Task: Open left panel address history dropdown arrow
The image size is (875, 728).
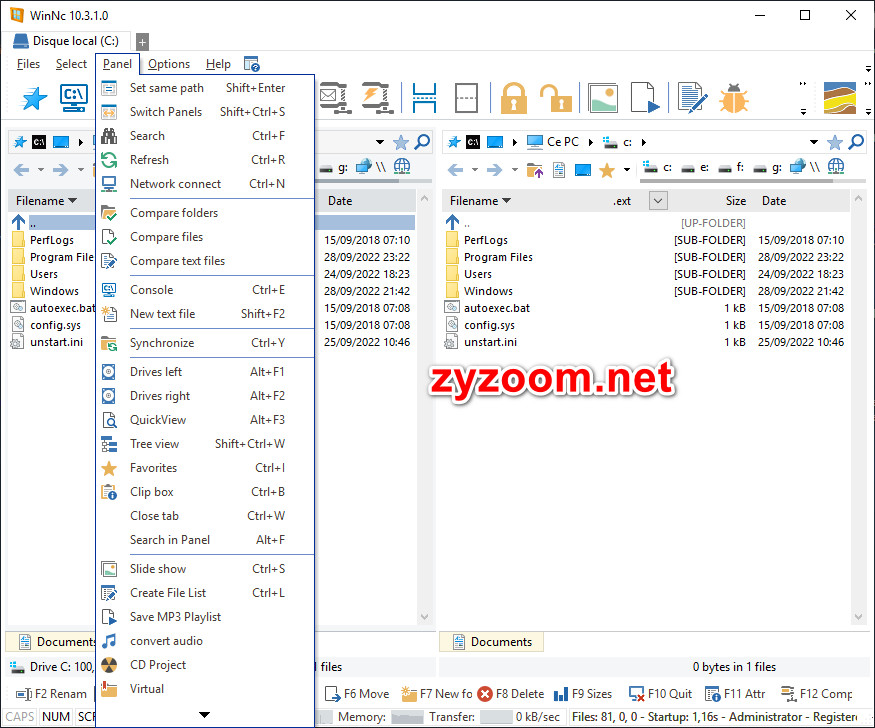Action: [x=379, y=142]
